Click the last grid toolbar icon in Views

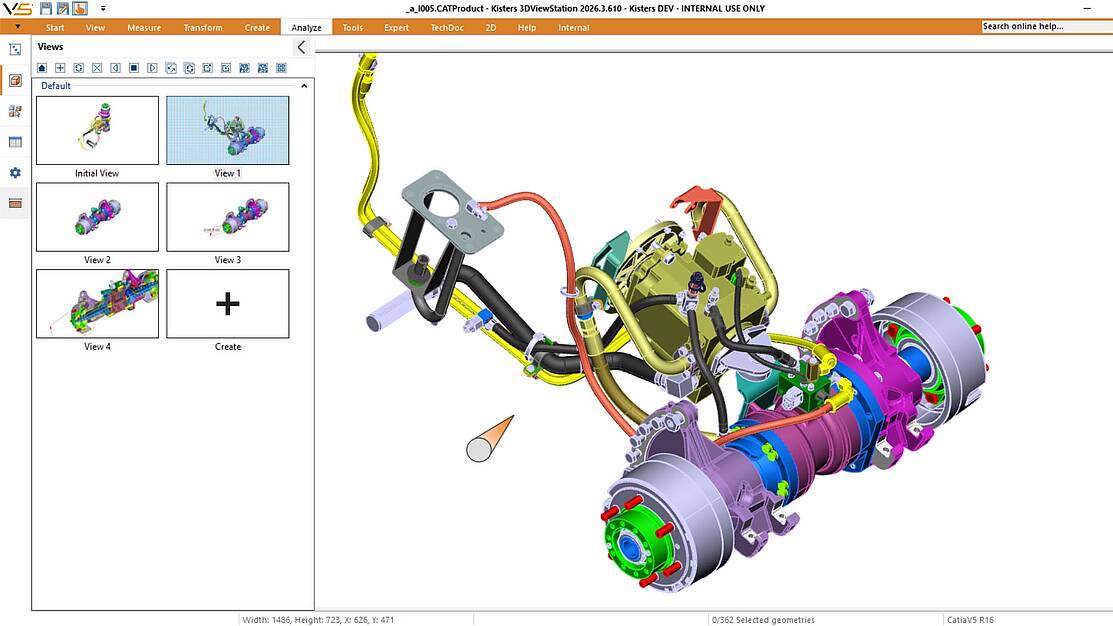tap(281, 68)
